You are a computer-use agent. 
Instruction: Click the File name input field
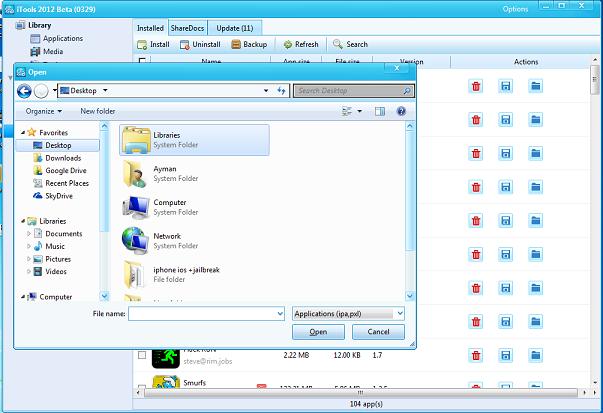pos(202,314)
